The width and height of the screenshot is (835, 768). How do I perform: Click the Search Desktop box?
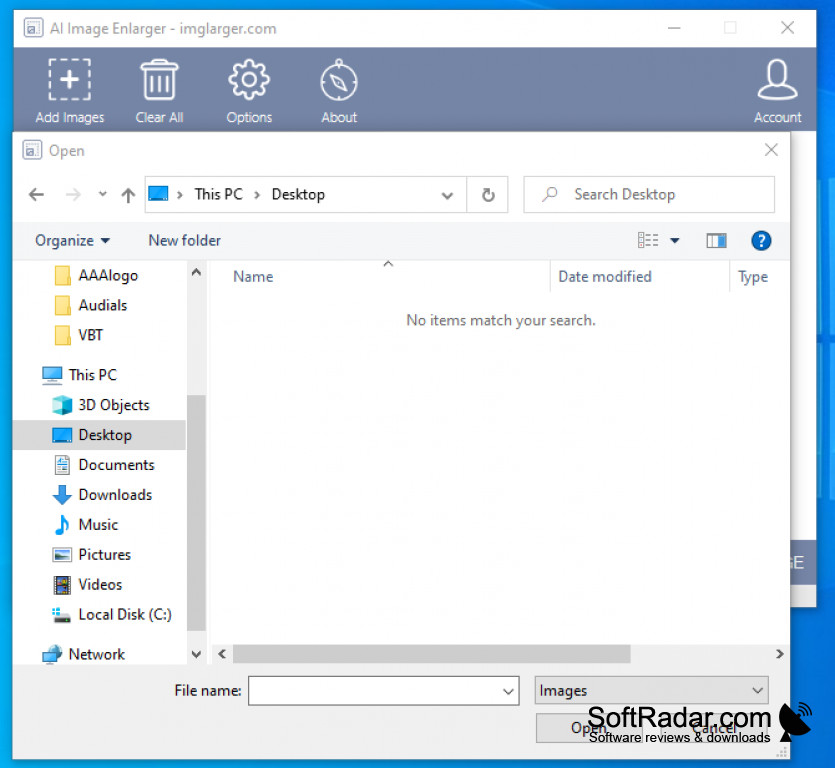coord(660,195)
